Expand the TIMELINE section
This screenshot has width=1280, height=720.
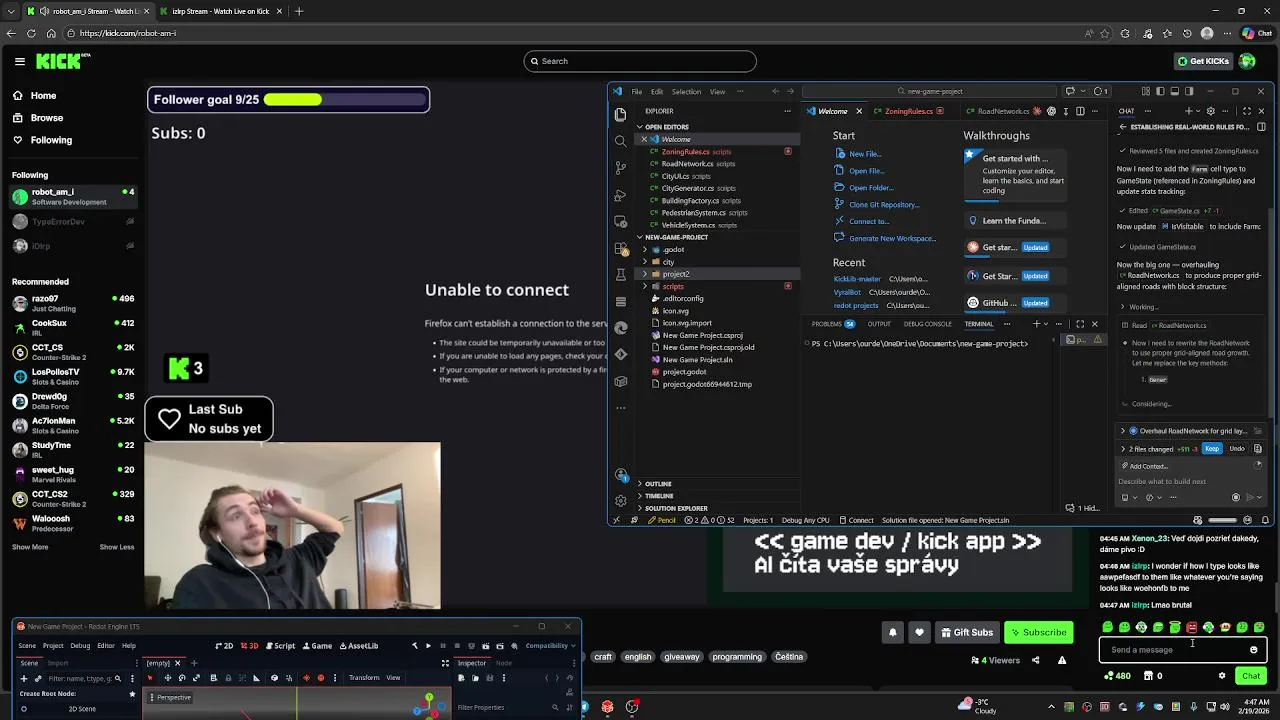[656, 496]
